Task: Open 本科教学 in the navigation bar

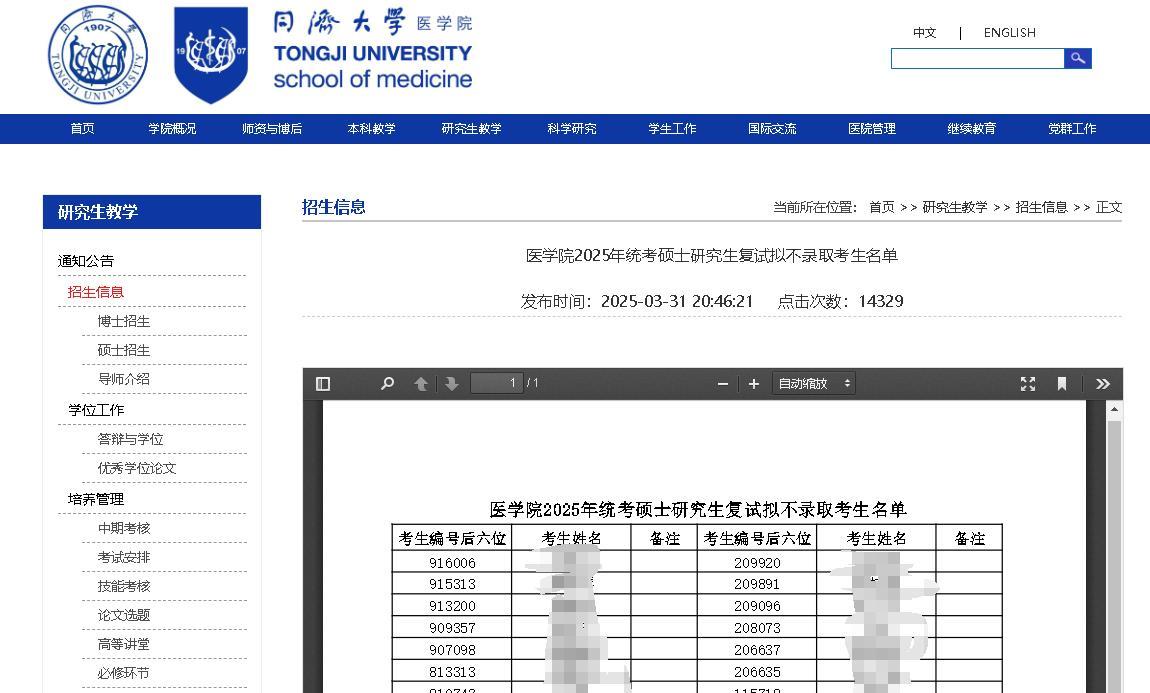Action: pyautogui.click(x=371, y=128)
